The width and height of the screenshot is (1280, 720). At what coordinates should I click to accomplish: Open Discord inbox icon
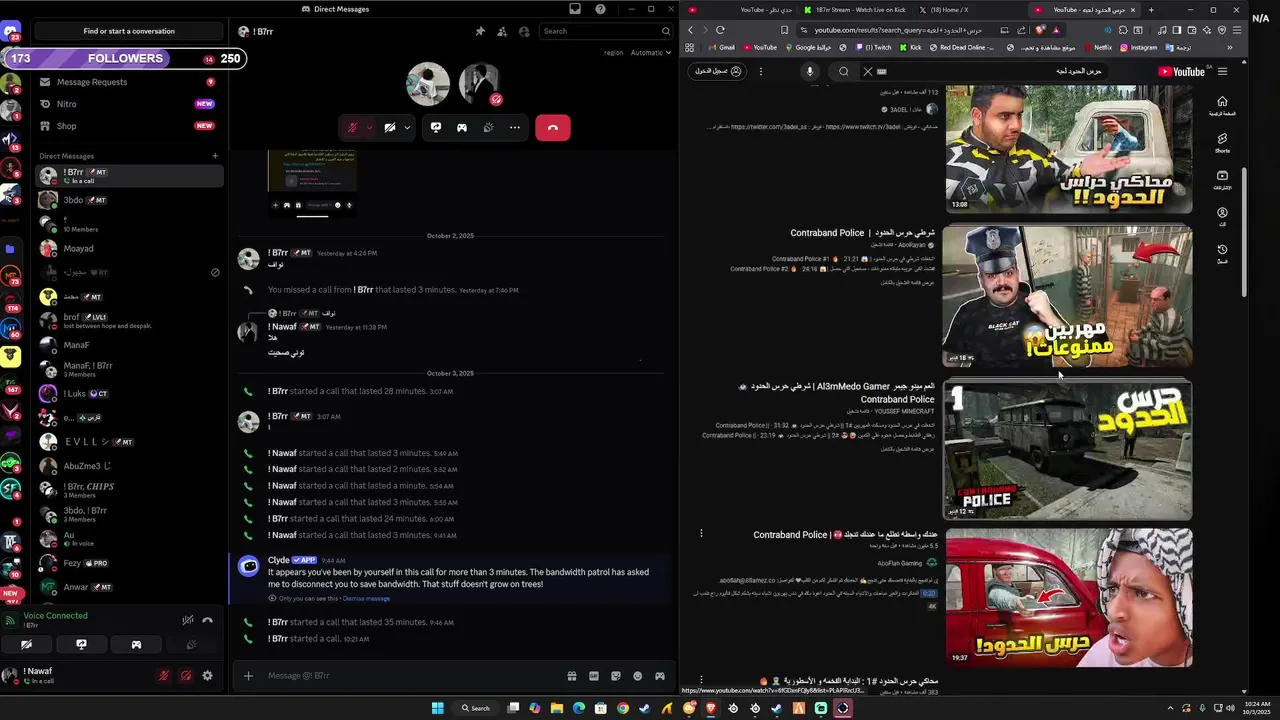click(575, 9)
